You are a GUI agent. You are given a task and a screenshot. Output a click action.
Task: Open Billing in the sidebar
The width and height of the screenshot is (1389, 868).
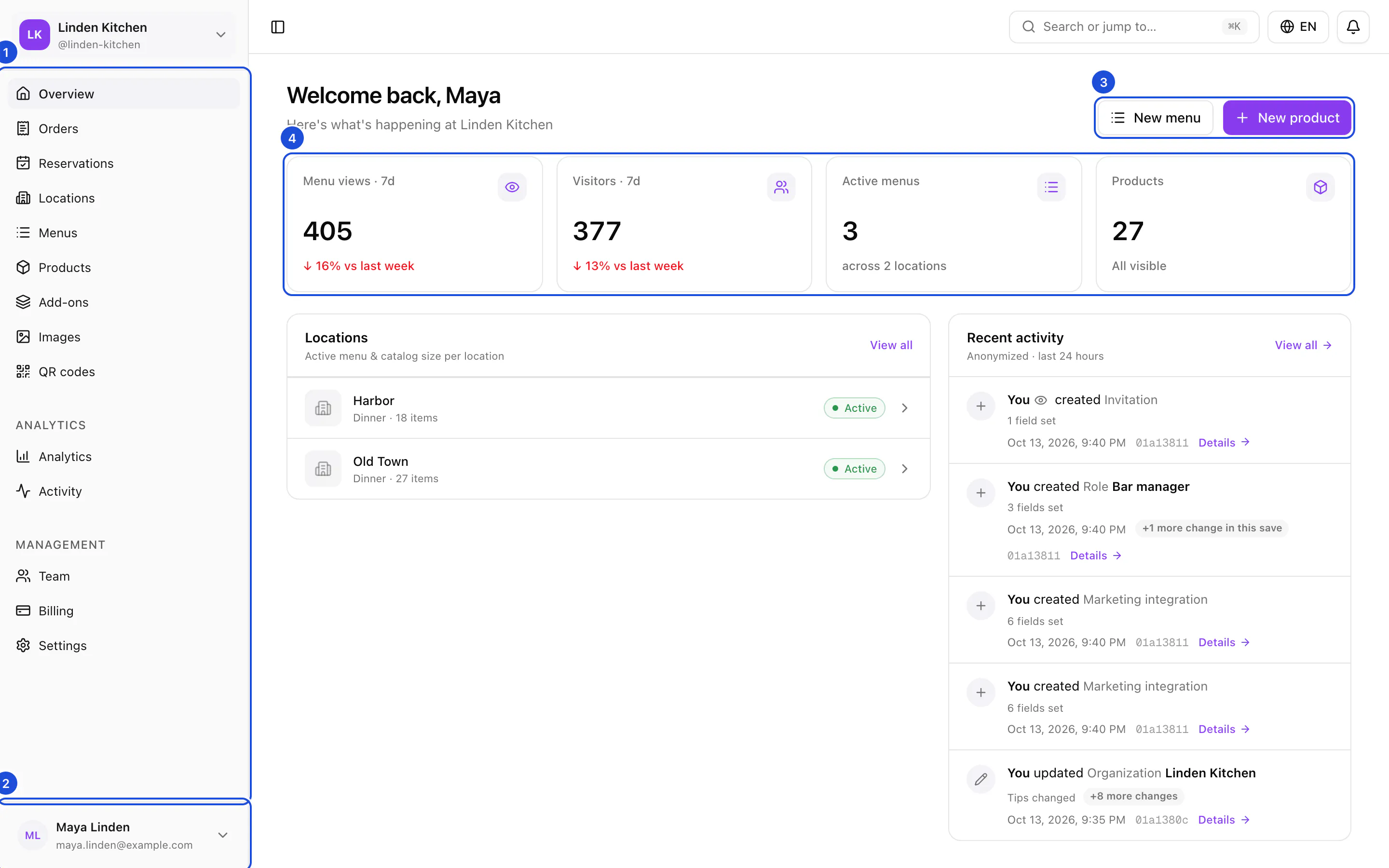coord(124,611)
